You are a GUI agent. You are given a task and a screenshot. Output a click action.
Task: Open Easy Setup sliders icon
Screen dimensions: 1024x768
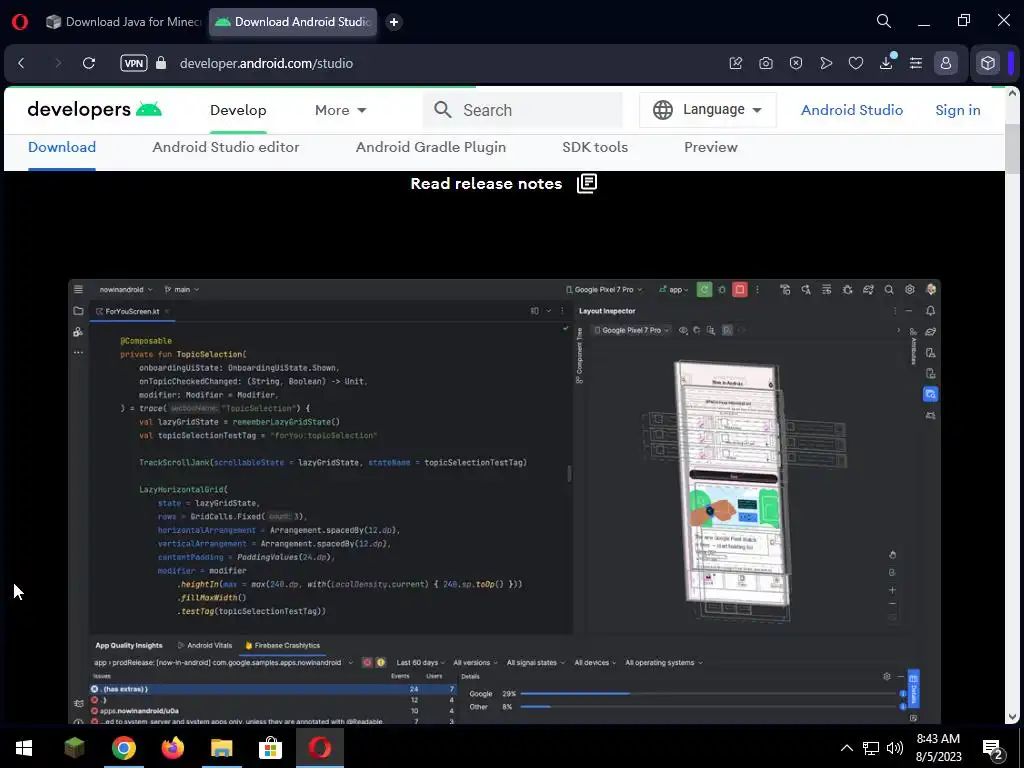point(916,63)
